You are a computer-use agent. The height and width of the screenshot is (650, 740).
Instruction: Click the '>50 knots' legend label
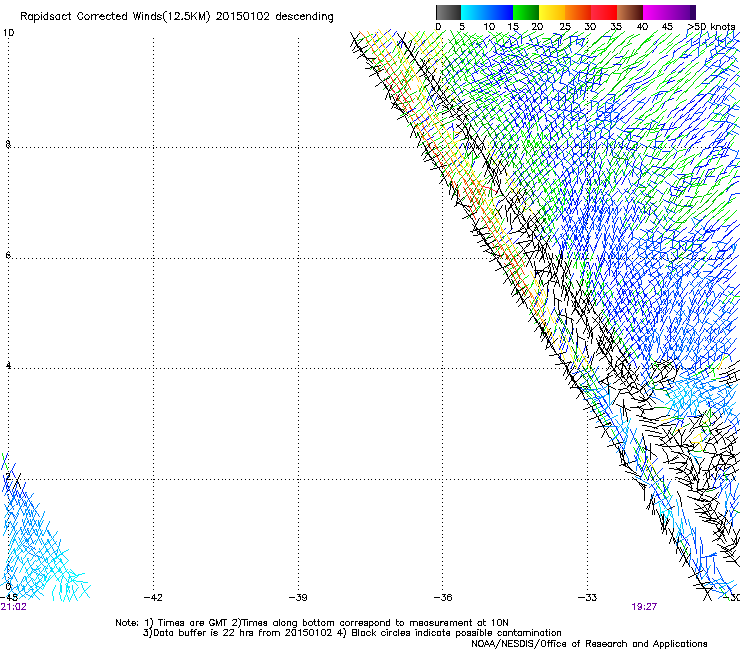click(711, 26)
